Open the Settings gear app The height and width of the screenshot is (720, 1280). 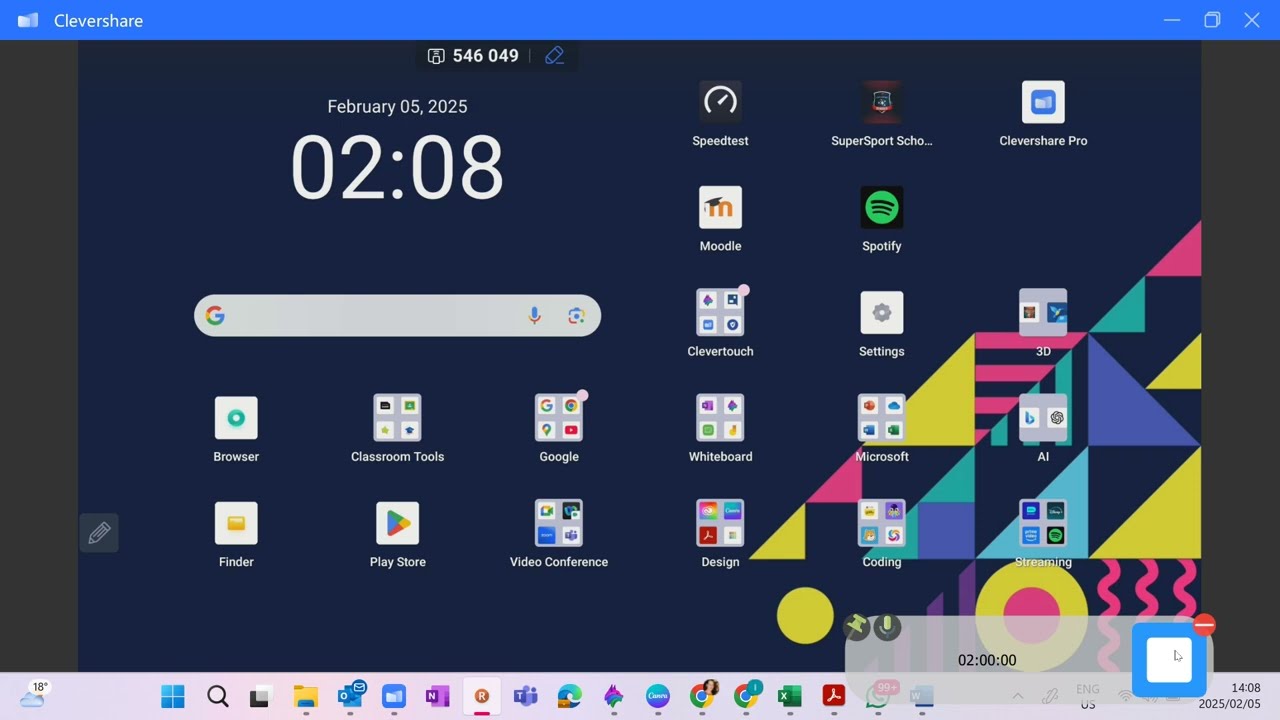pos(881,313)
